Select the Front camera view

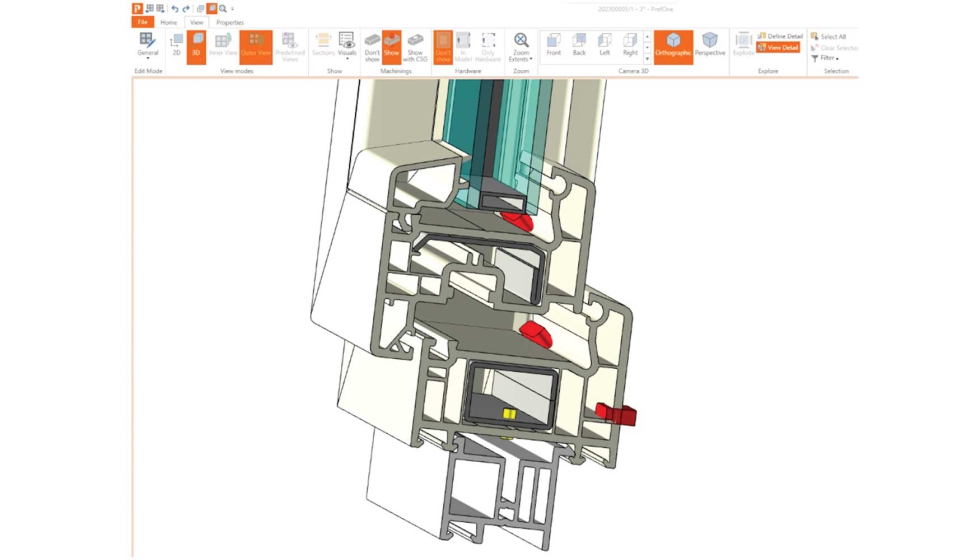click(x=553, y=45)
